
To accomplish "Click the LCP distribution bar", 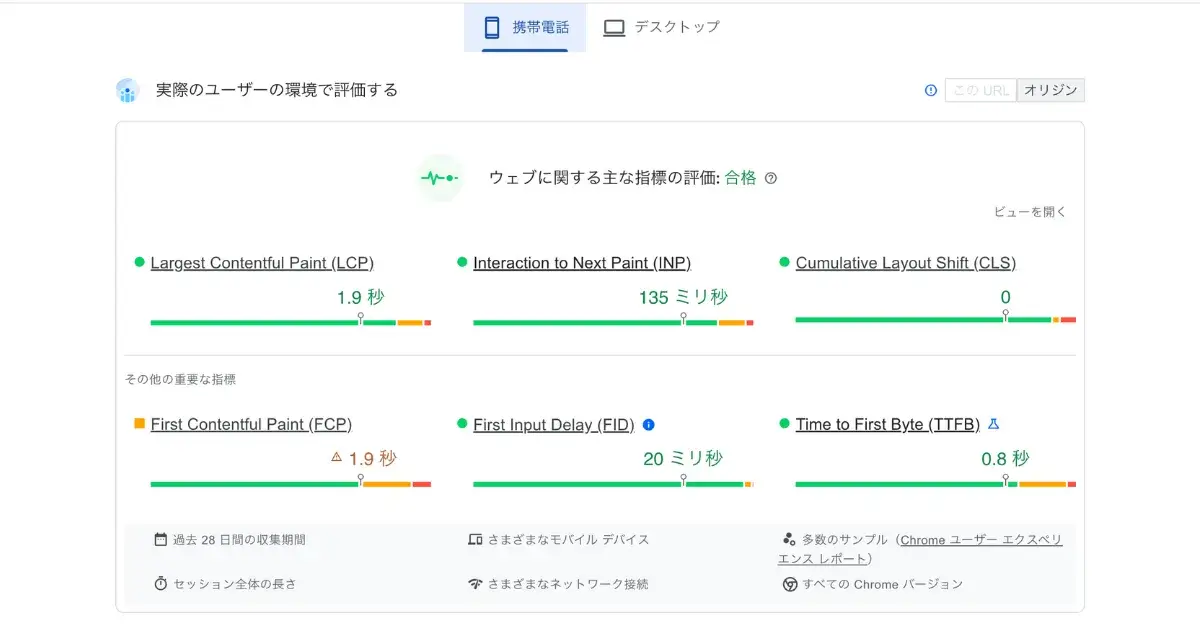I will [291, 322].
